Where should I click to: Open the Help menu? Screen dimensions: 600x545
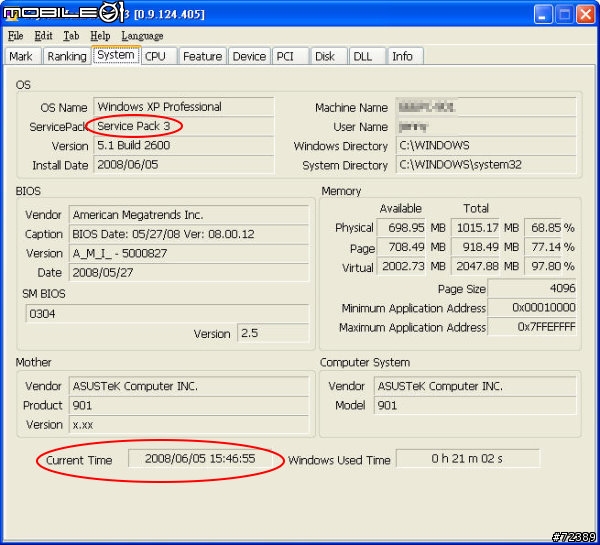(100, 36)
